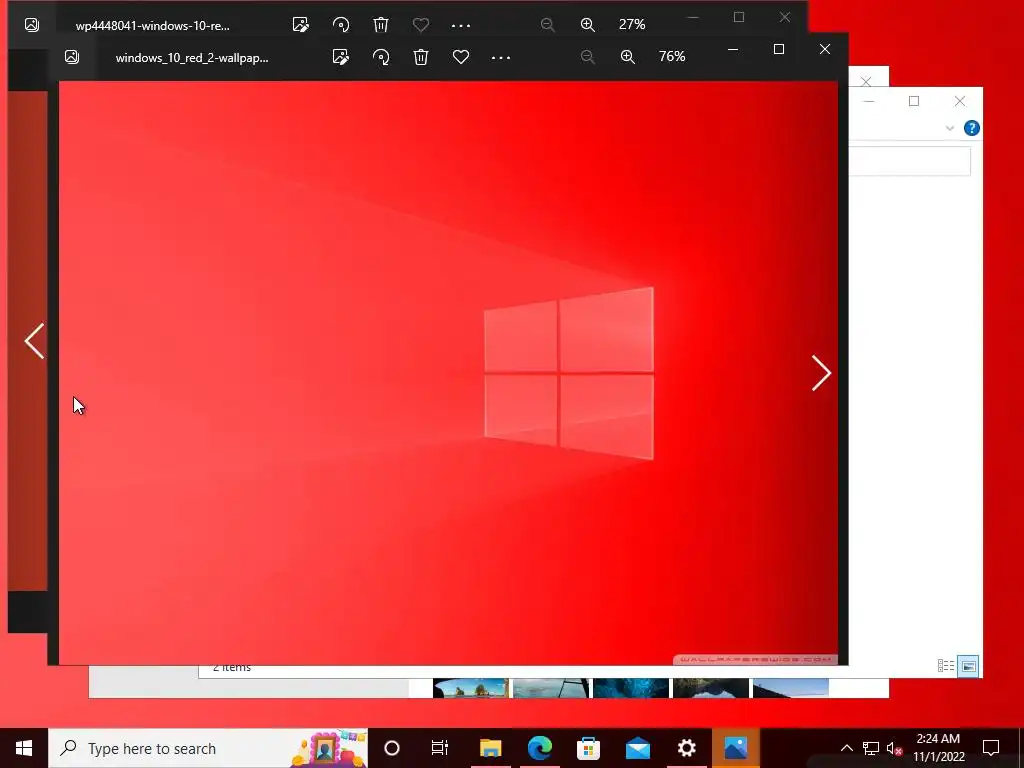Open File Explorer help icon
This screenshot has width=1024, height=768.
971,128
